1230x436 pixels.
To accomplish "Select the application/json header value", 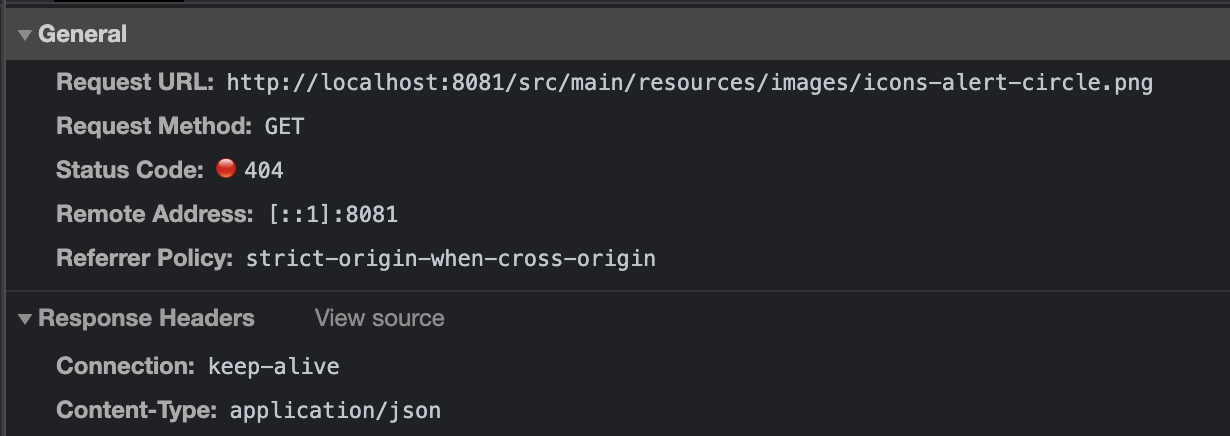I will [x=335, y=411].
